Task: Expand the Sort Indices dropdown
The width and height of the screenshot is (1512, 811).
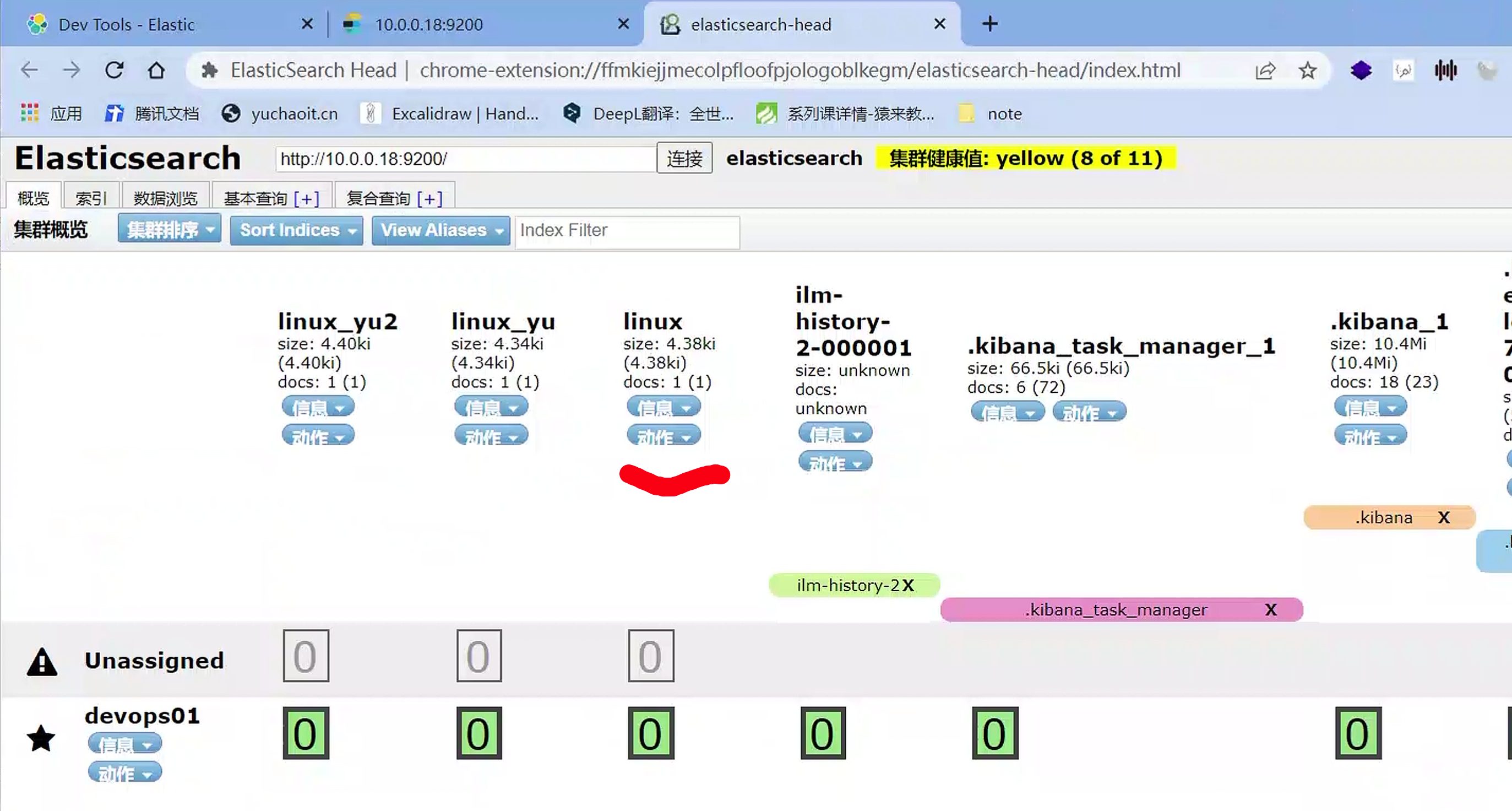Action: pos(296,230)
